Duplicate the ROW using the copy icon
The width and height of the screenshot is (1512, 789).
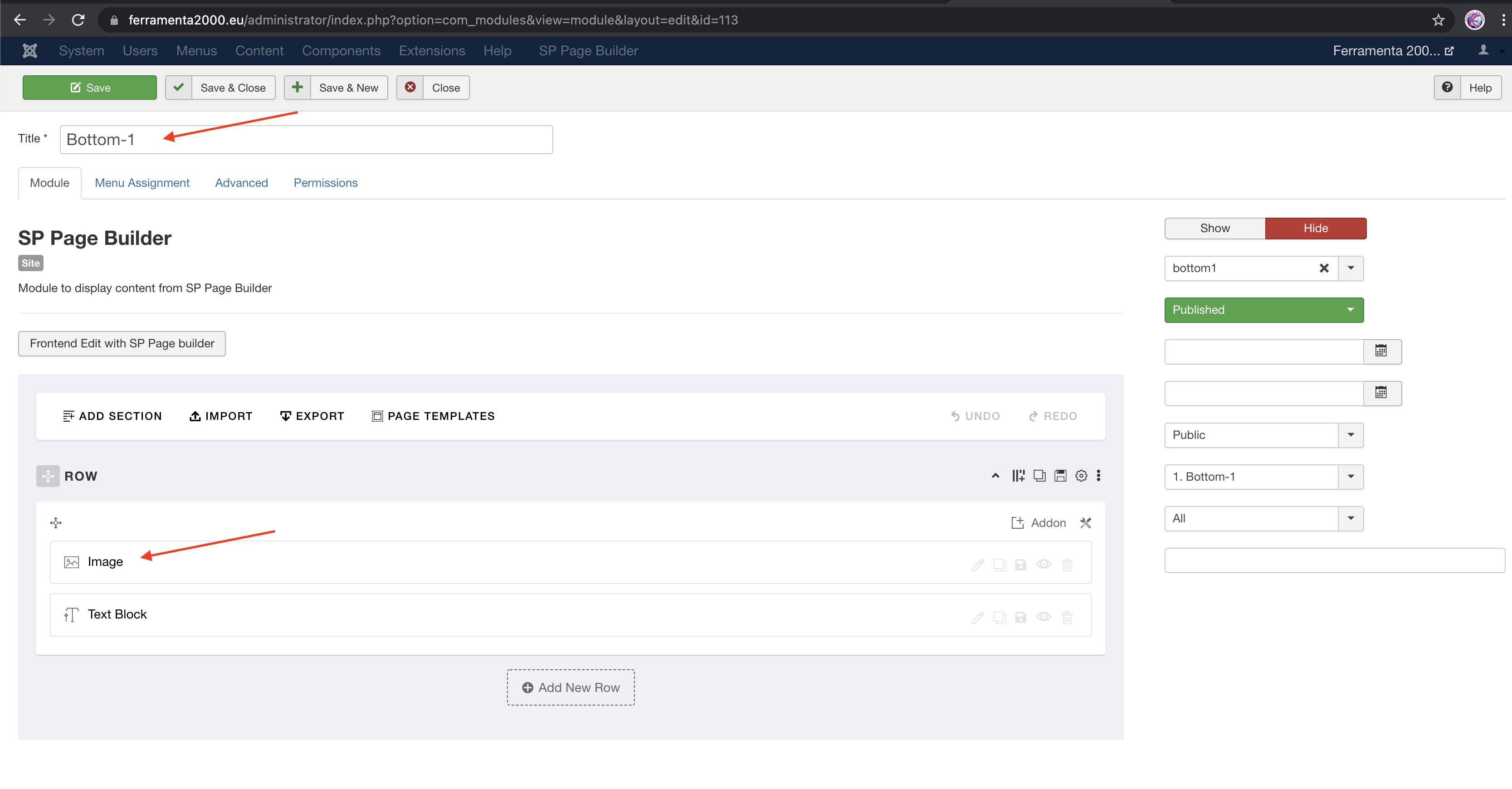point(1039,476)
